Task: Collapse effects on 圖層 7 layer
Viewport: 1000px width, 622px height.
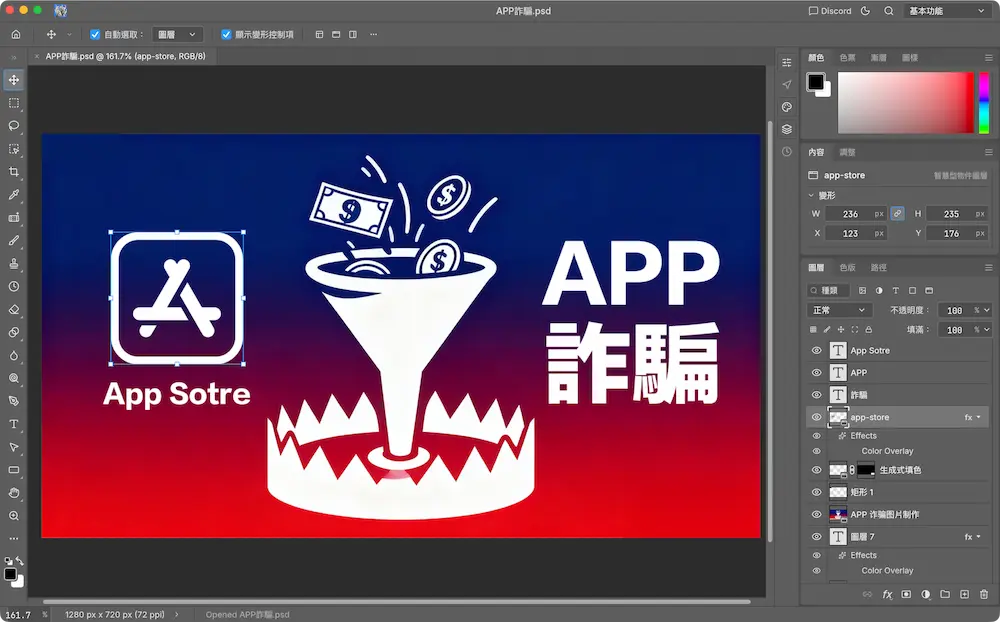Action: point(979,537)
